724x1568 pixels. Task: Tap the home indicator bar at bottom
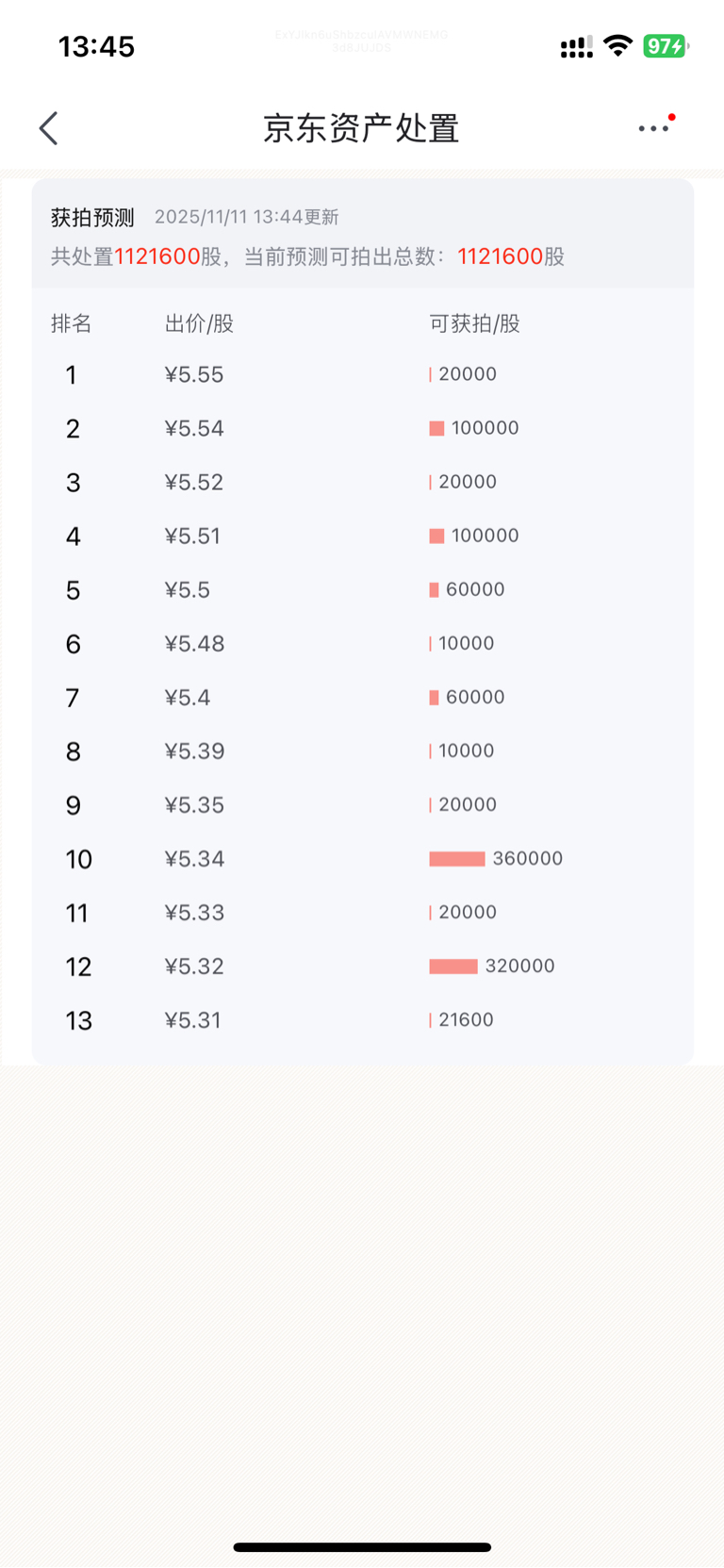(x=362, y=1546)
